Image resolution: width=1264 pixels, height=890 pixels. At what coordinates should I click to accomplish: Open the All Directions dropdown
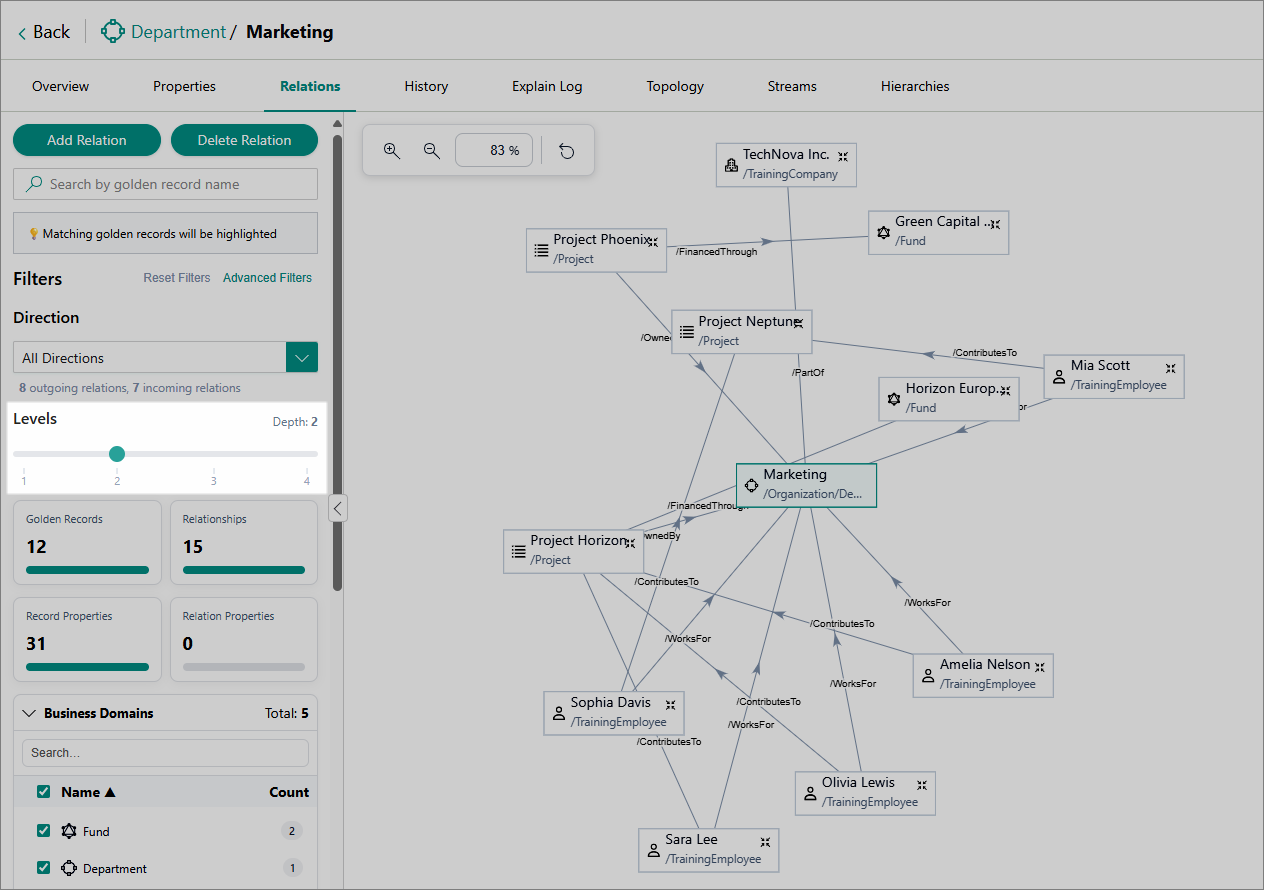tap(302, 358)
